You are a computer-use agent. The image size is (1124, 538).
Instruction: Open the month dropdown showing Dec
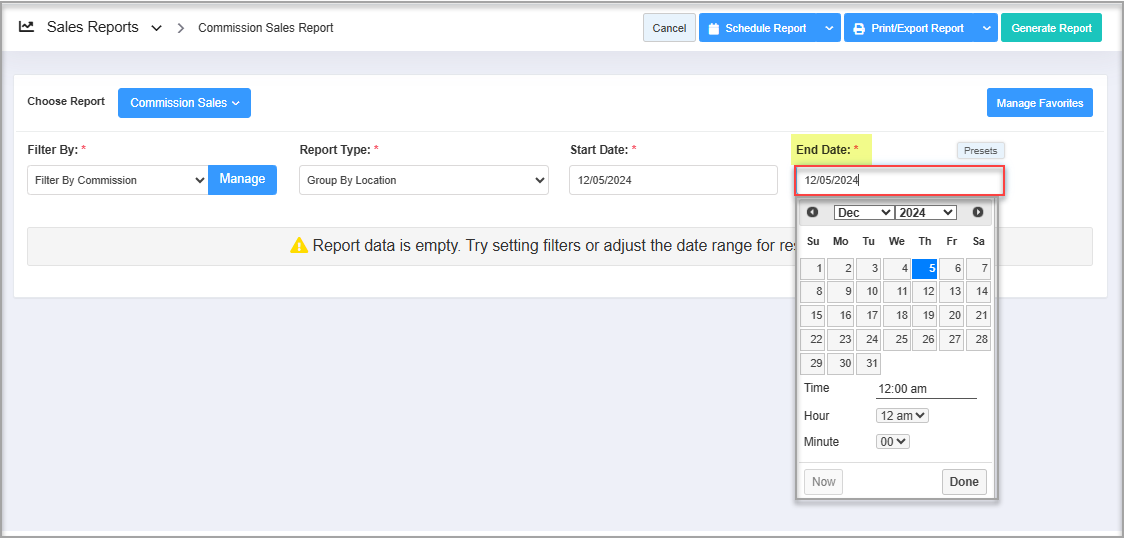point(864,212)
